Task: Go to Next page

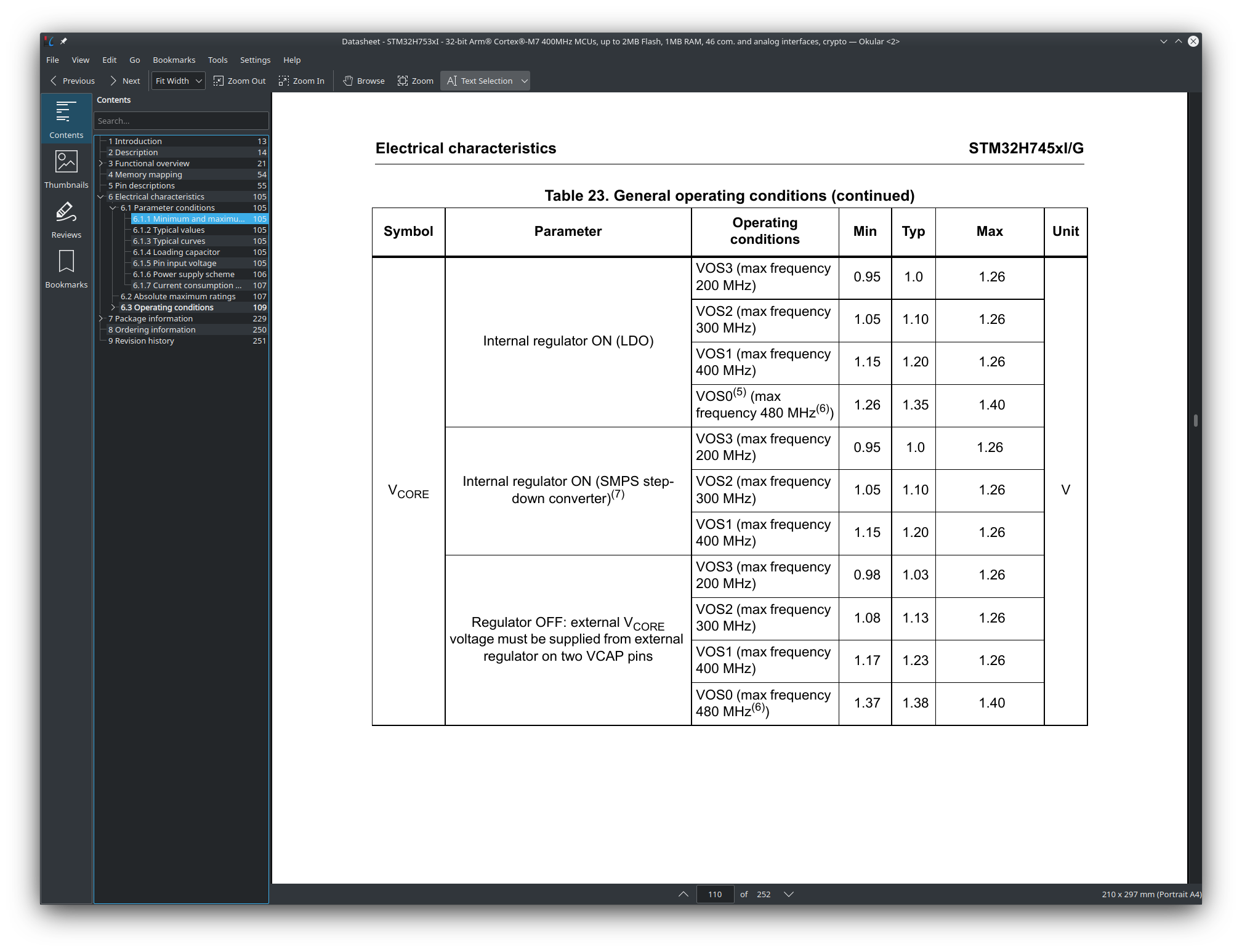Action: click(125, 81)
